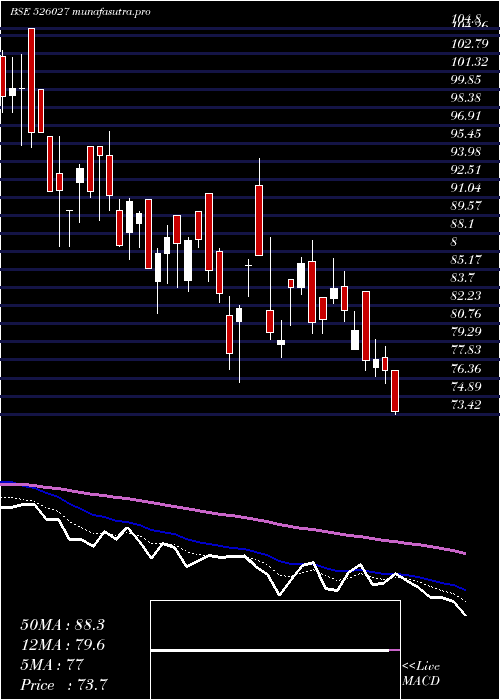
Task: Select the 91.04 price axis label
Action: 467,188
